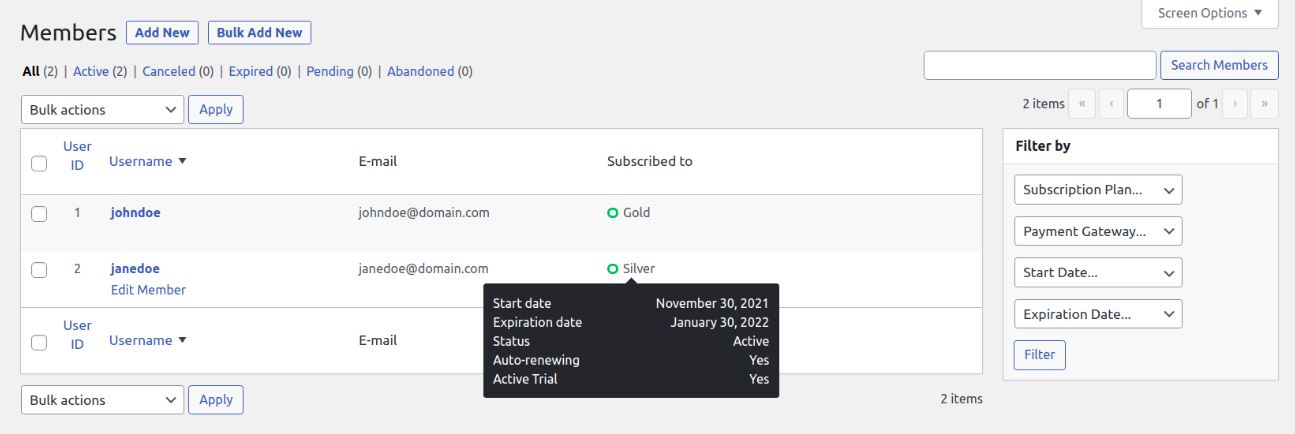Image resolution: width=1295 pixels, height=434 pixels.
Task: Open johndoe member username link
Action: [x=135, y=213]
